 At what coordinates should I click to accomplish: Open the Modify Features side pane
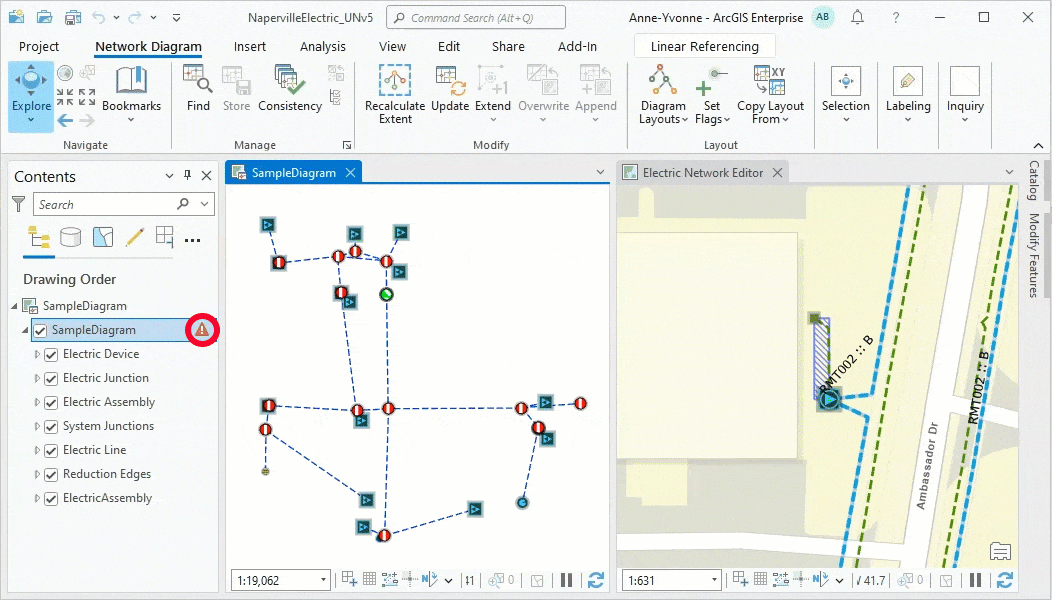(x=1034, y=255)
